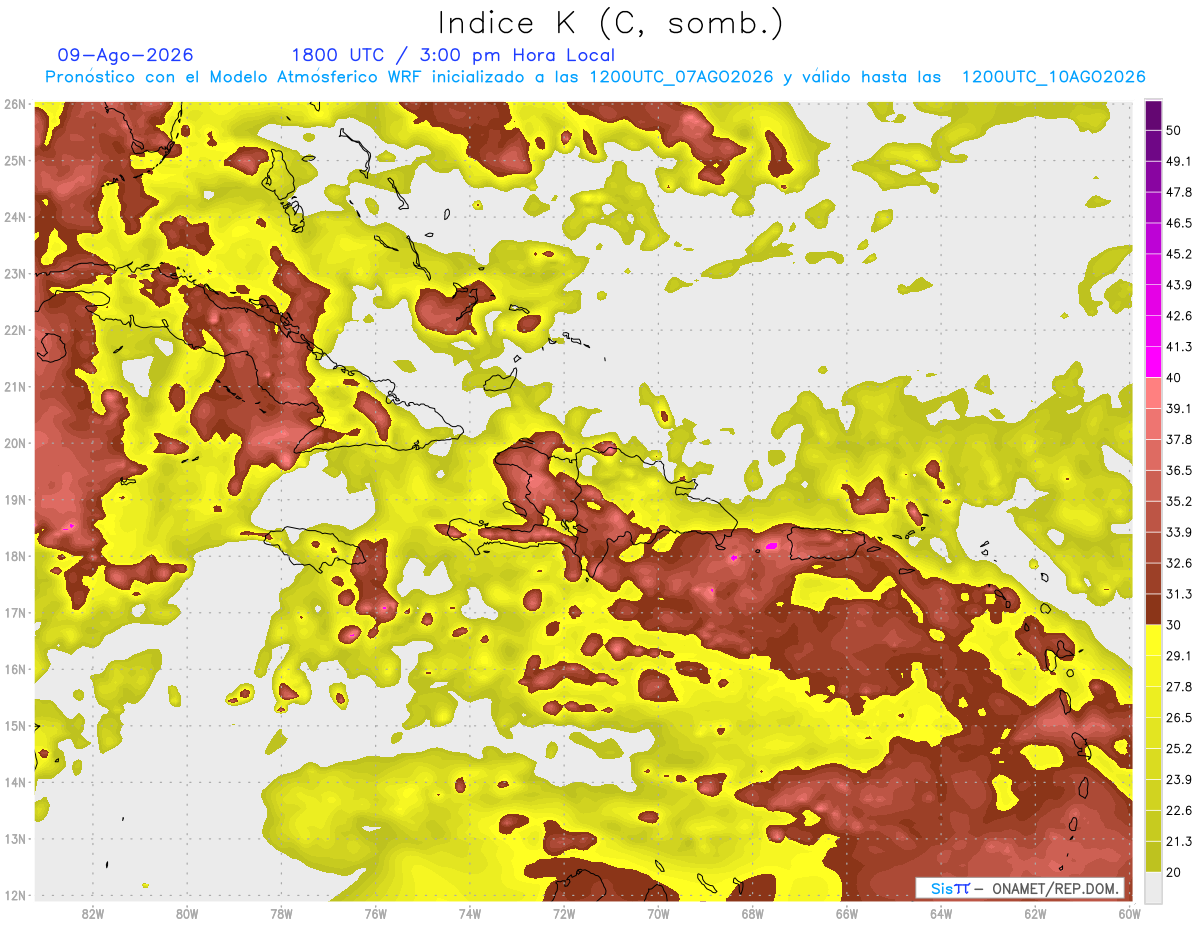Click the '30' value on the color scale
This screenshot has width=1200, height=927.
pyautogui.click(x=1174, y=625)
